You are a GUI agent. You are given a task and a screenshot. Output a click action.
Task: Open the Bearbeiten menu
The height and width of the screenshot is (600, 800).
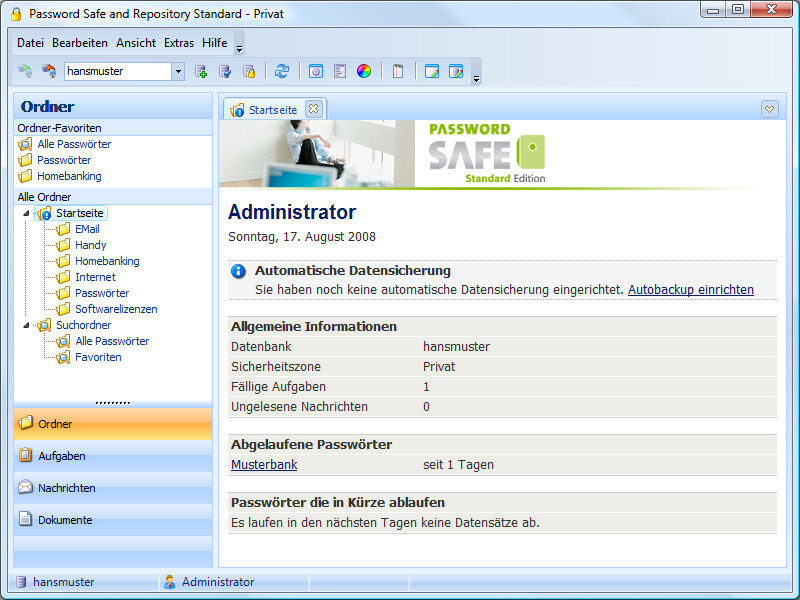(80, 43)
